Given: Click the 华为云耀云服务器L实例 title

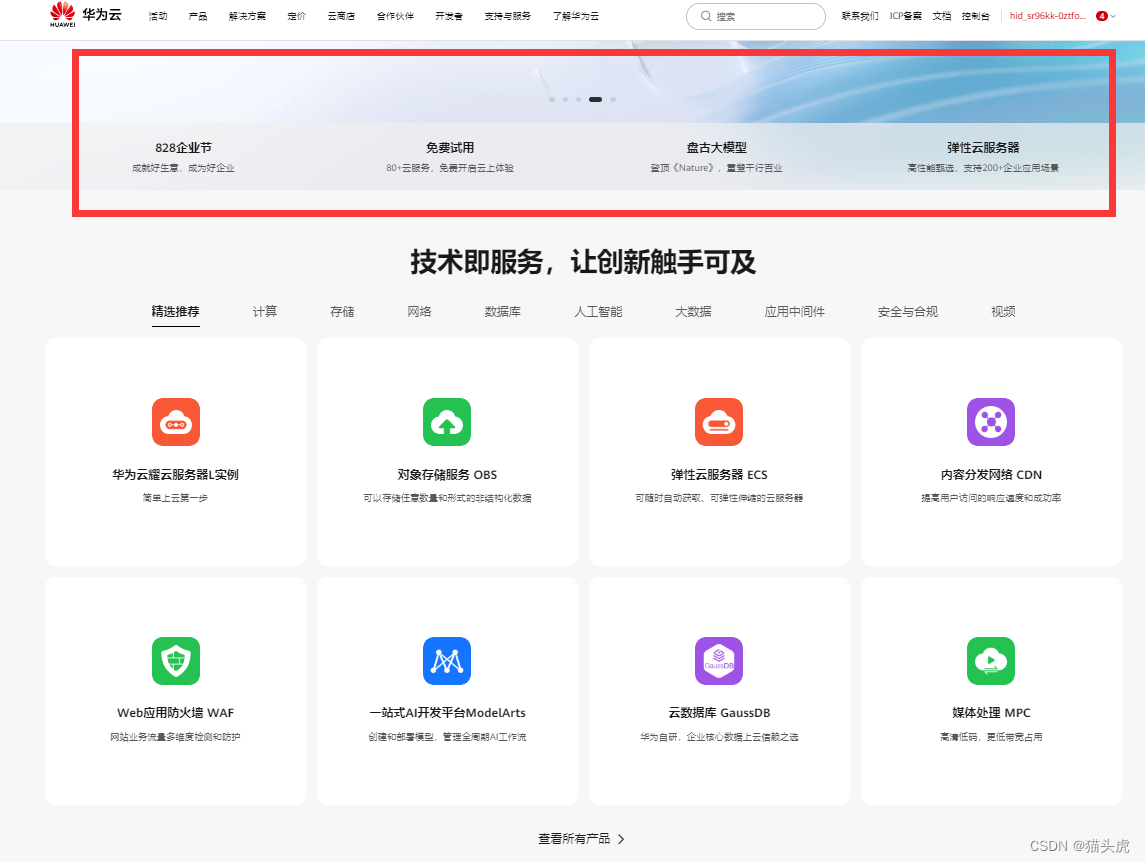Looking at the screenshot, I should click(176, 475).
